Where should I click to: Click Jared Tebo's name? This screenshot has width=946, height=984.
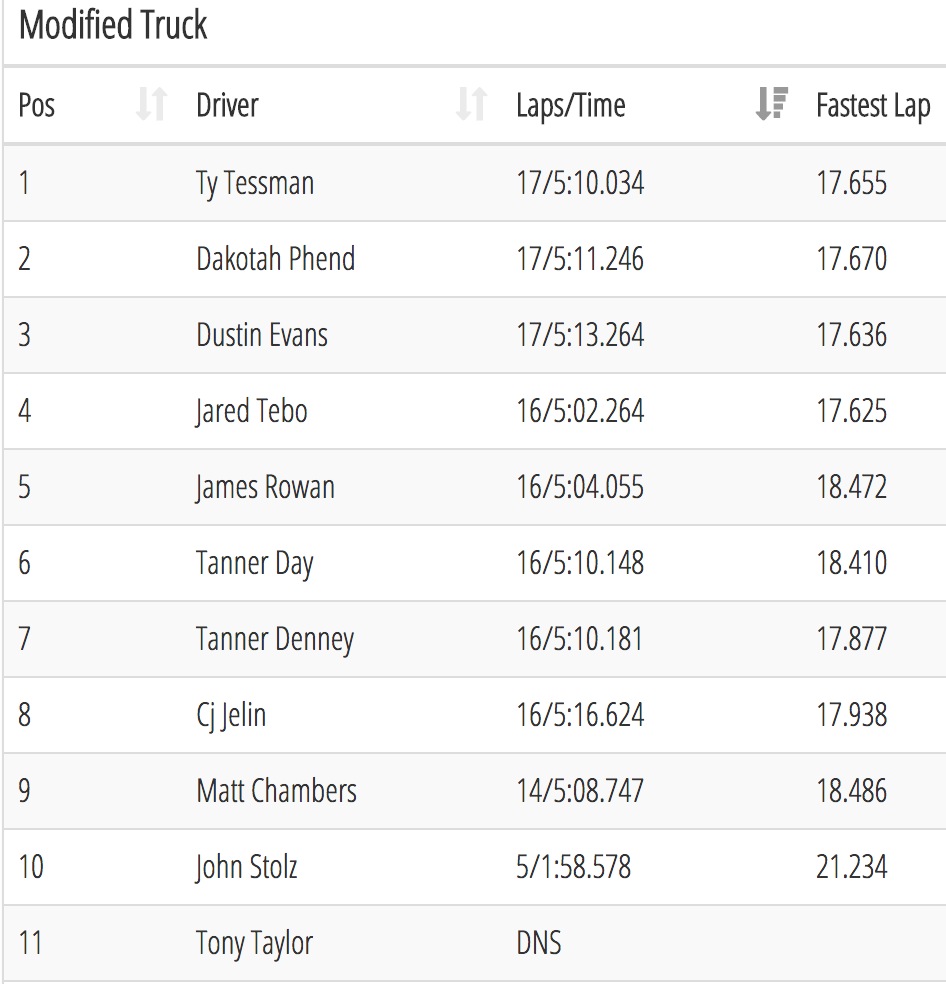(251, 411)
